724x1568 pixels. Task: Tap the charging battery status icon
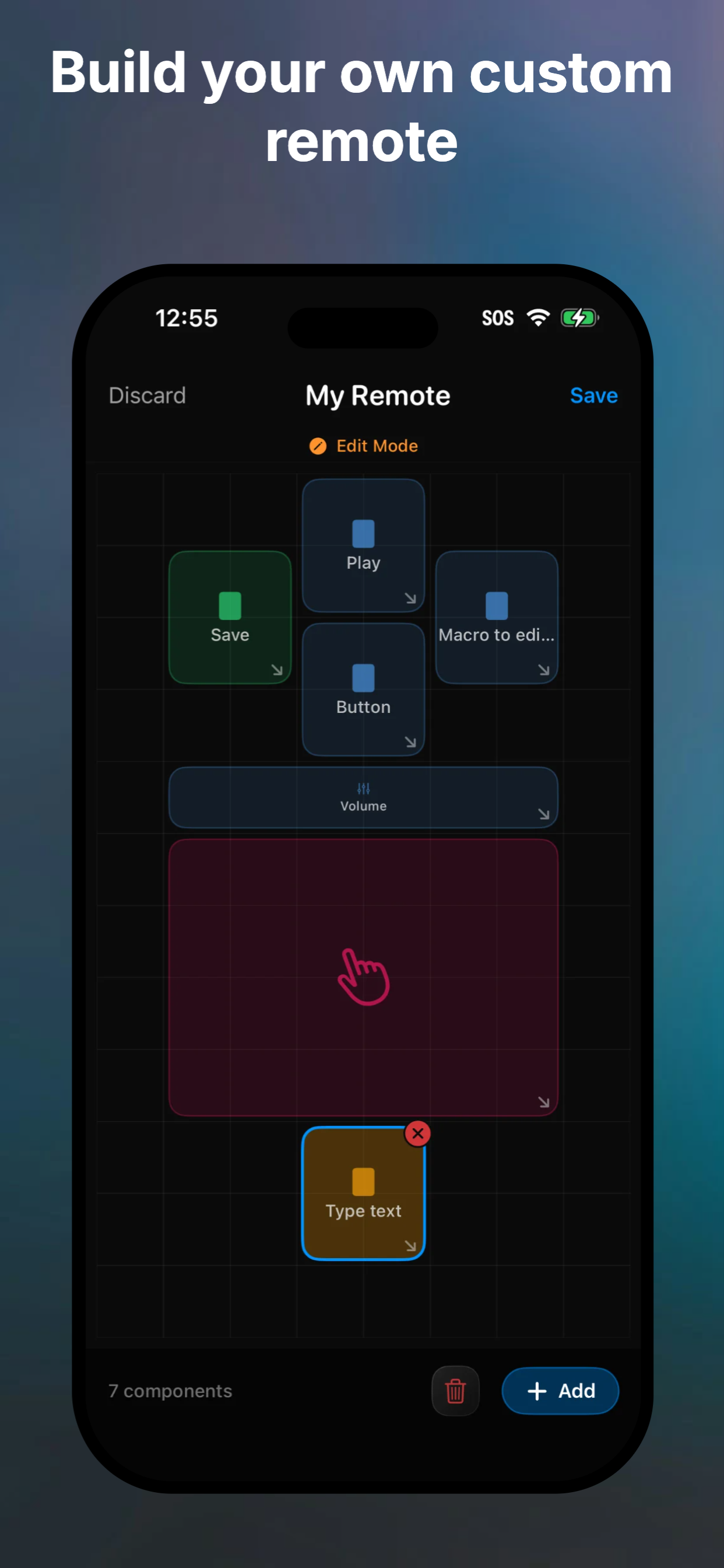(580, 318)
